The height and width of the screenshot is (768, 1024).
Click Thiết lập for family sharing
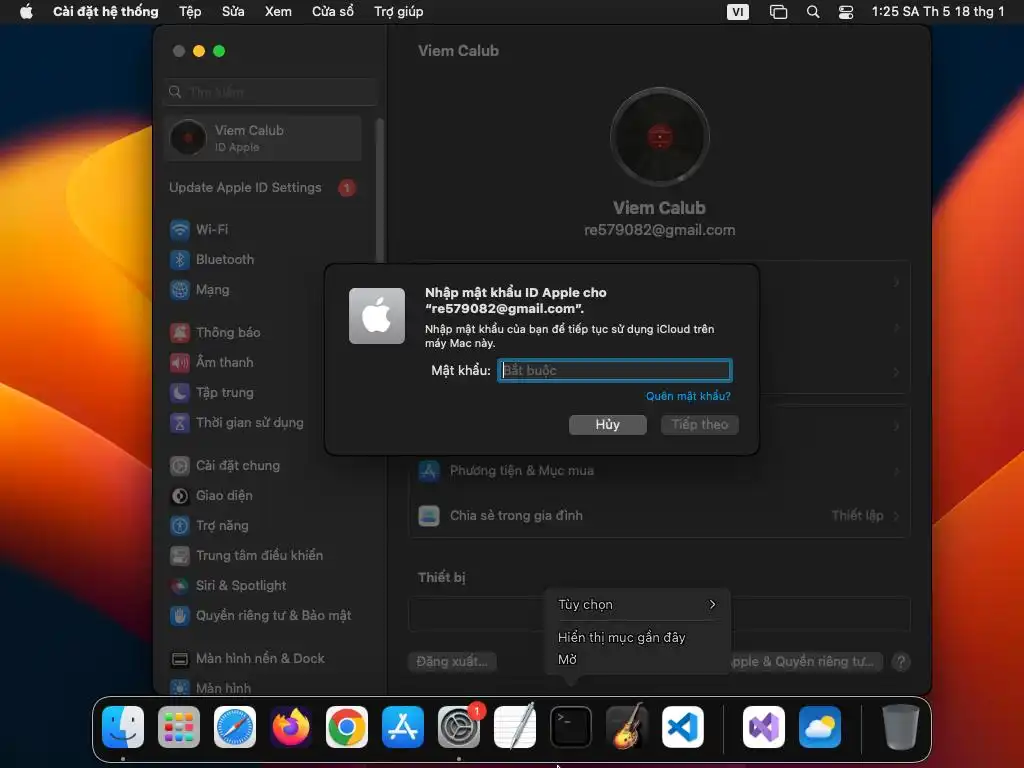tap(857, 515)
